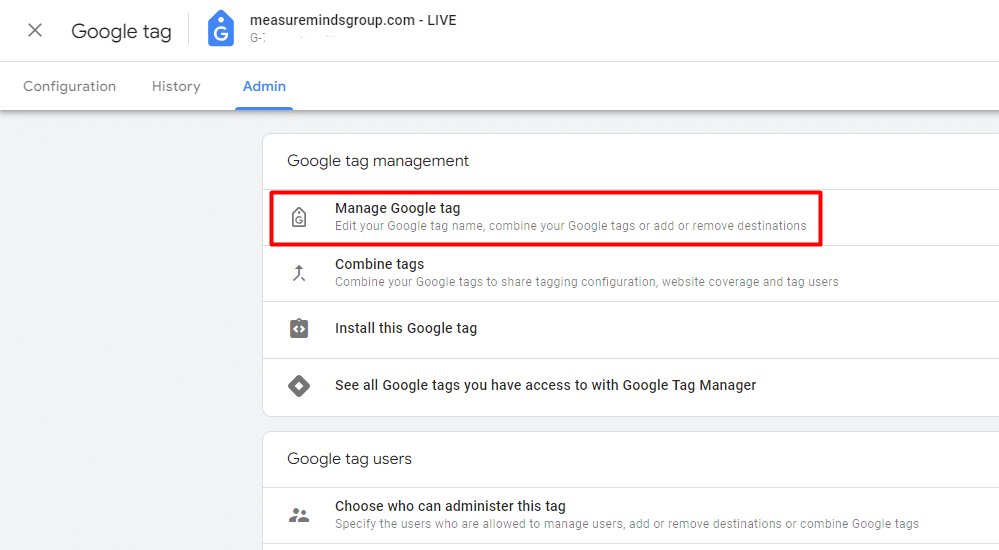Click the Combine tags merge arrow icon
The width and height of the screenshot is (999, 550).
[299, 273]
